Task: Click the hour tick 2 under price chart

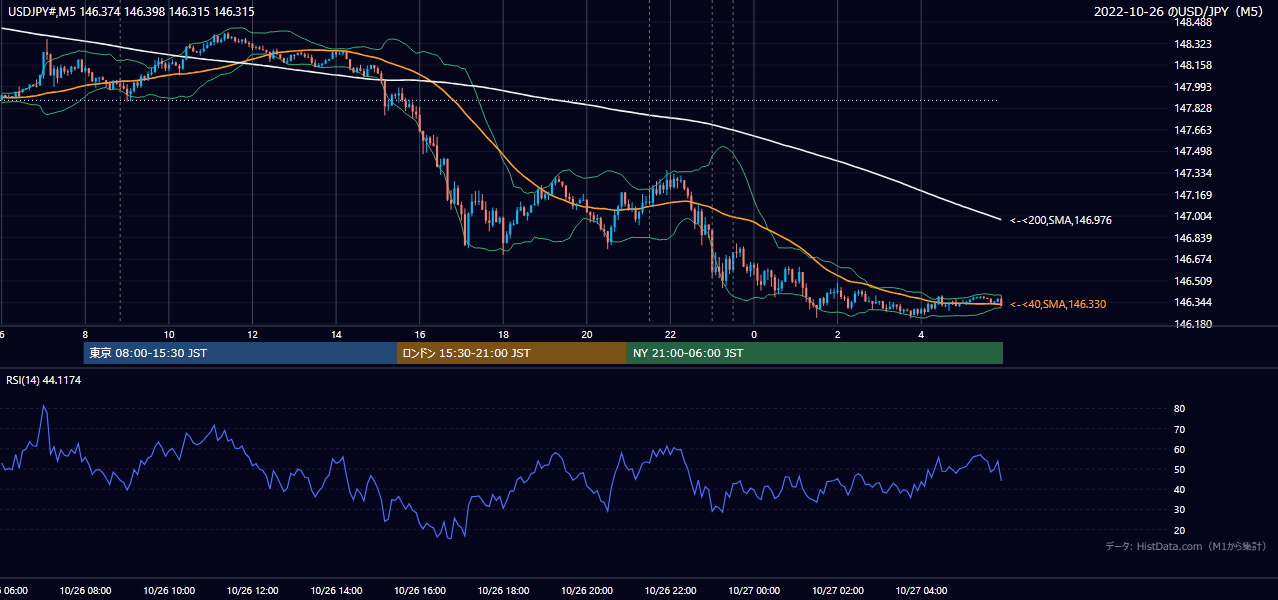Action: tap(838, 334)
